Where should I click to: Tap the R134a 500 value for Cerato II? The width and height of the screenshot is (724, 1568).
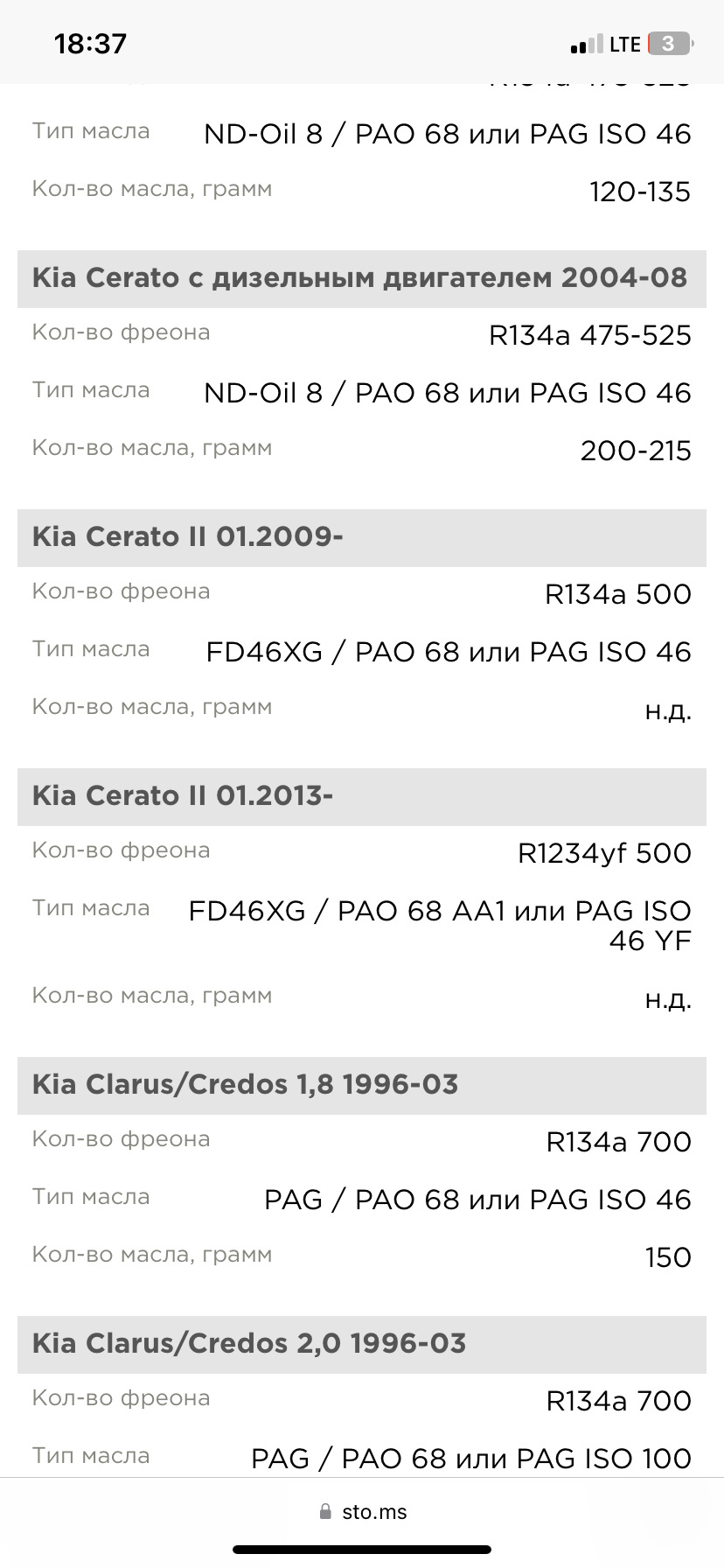click(618, 594)
